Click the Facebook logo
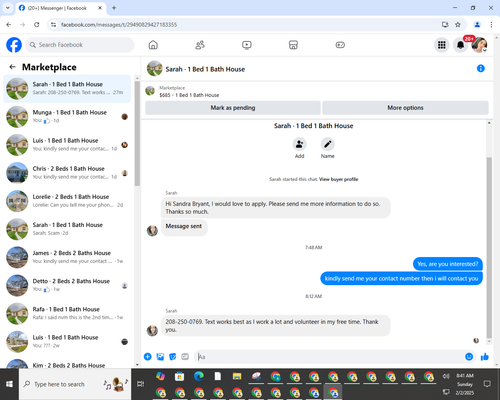 click(14, 45)
